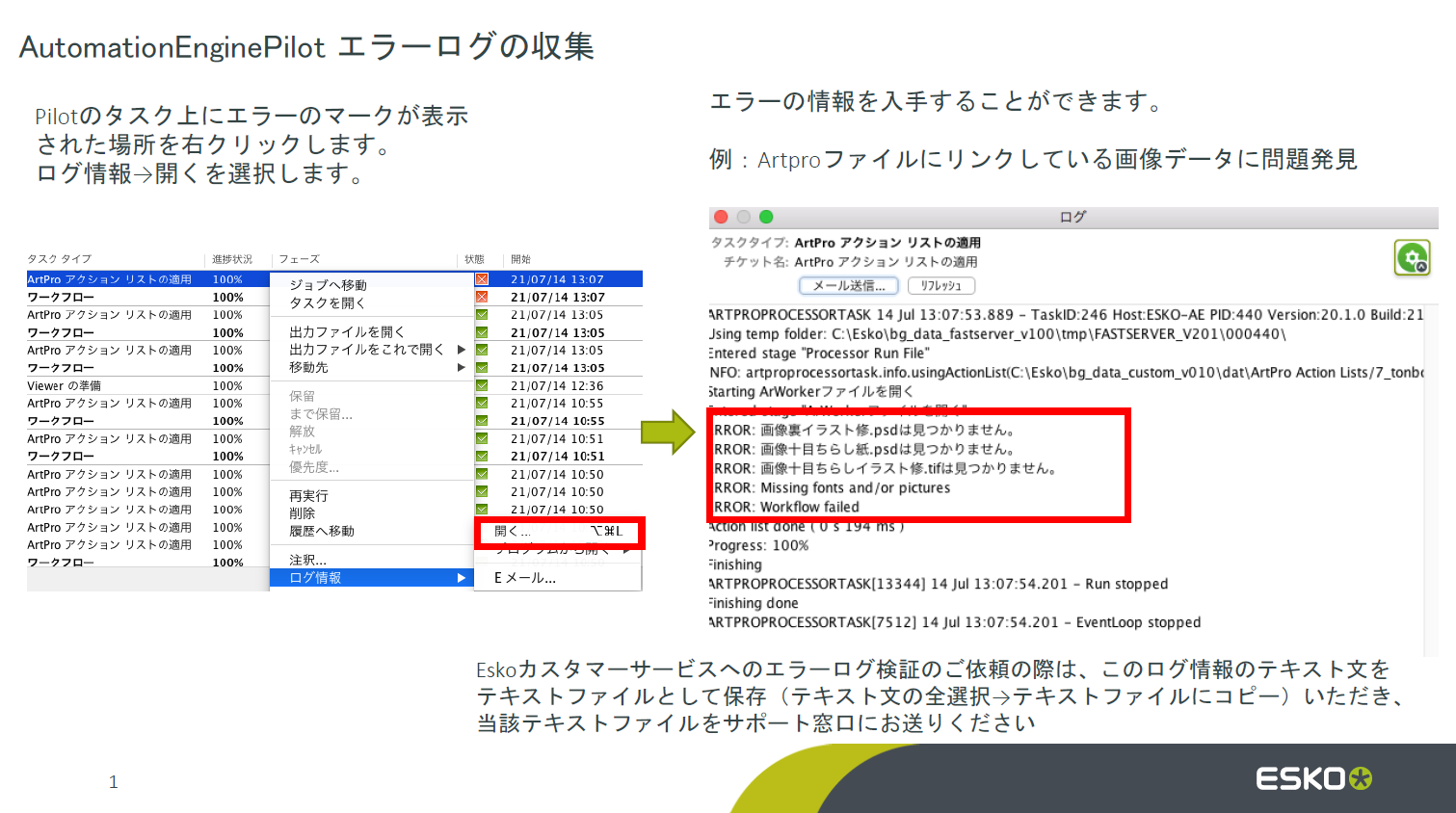Screen dimensions: 1456x813
Task: Choose タスクを開く in the context menu
Action: [x=328, y=302]
